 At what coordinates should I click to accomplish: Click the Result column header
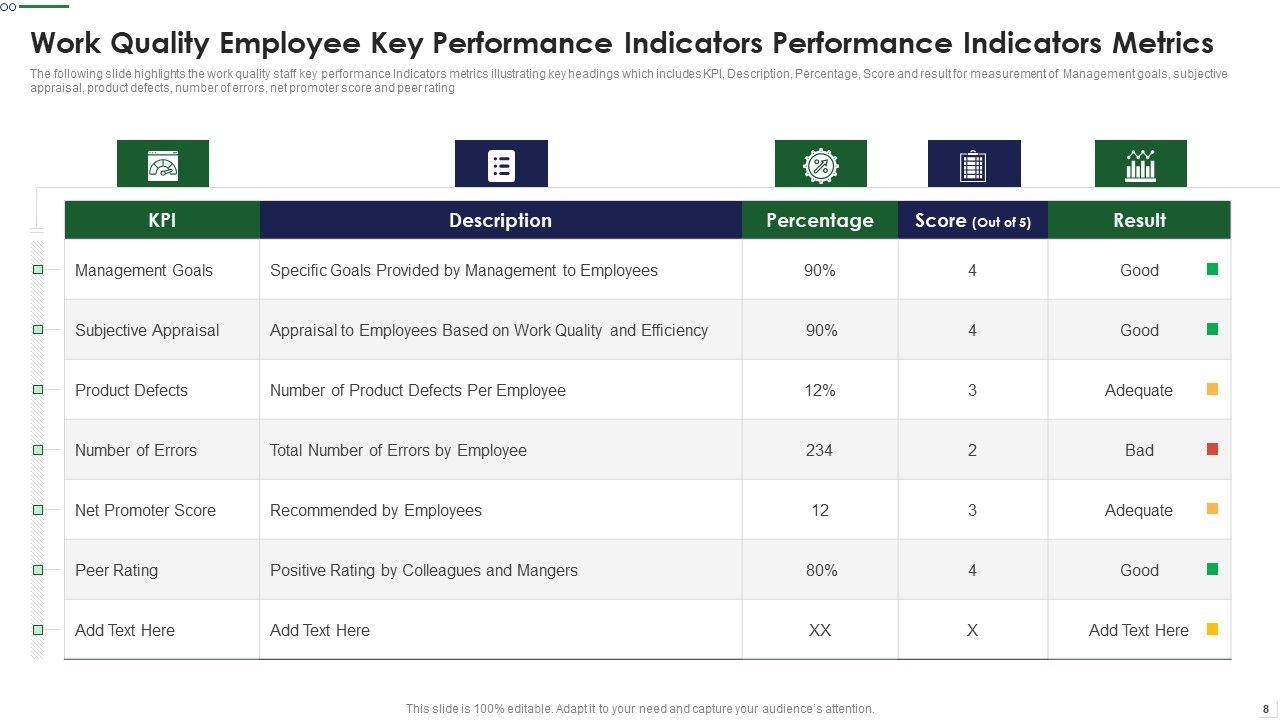1139,220
